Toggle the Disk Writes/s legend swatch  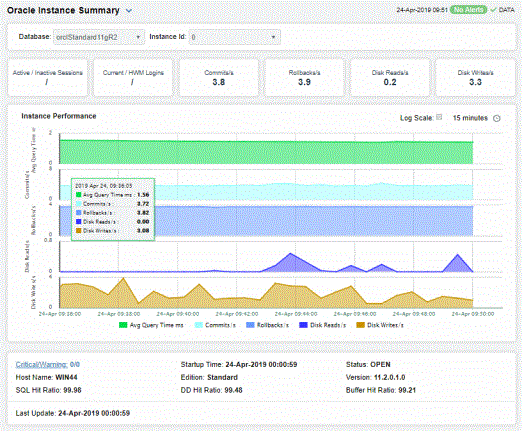tap(360, 325)
